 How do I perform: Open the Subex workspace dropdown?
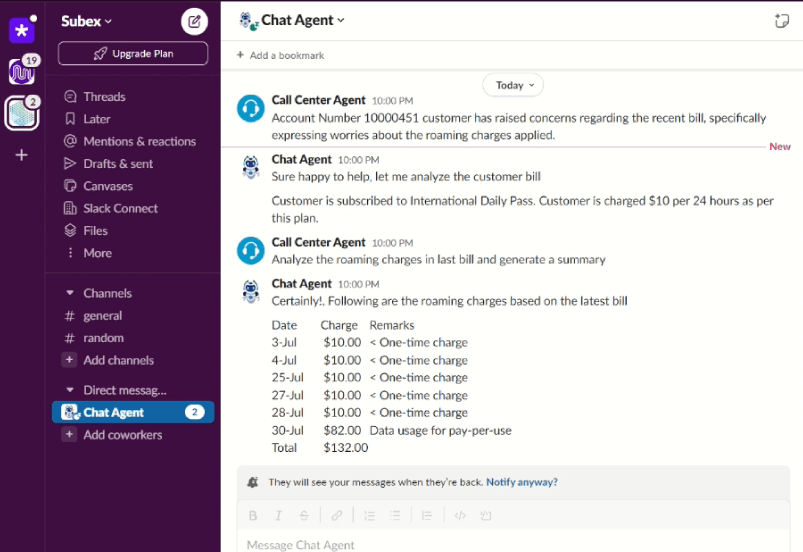pyautogui.click(x=87, y=21)
